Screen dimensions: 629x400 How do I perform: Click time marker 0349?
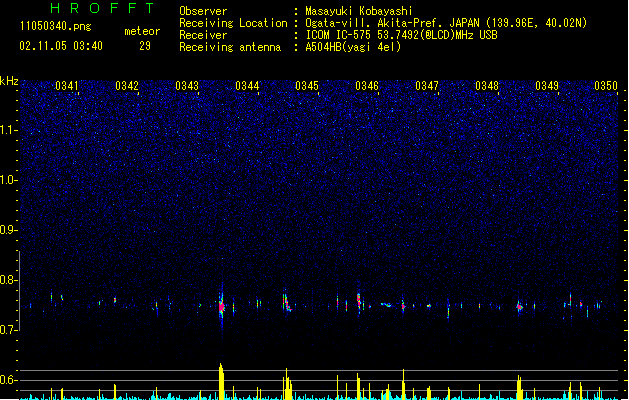tap(547, 86)
